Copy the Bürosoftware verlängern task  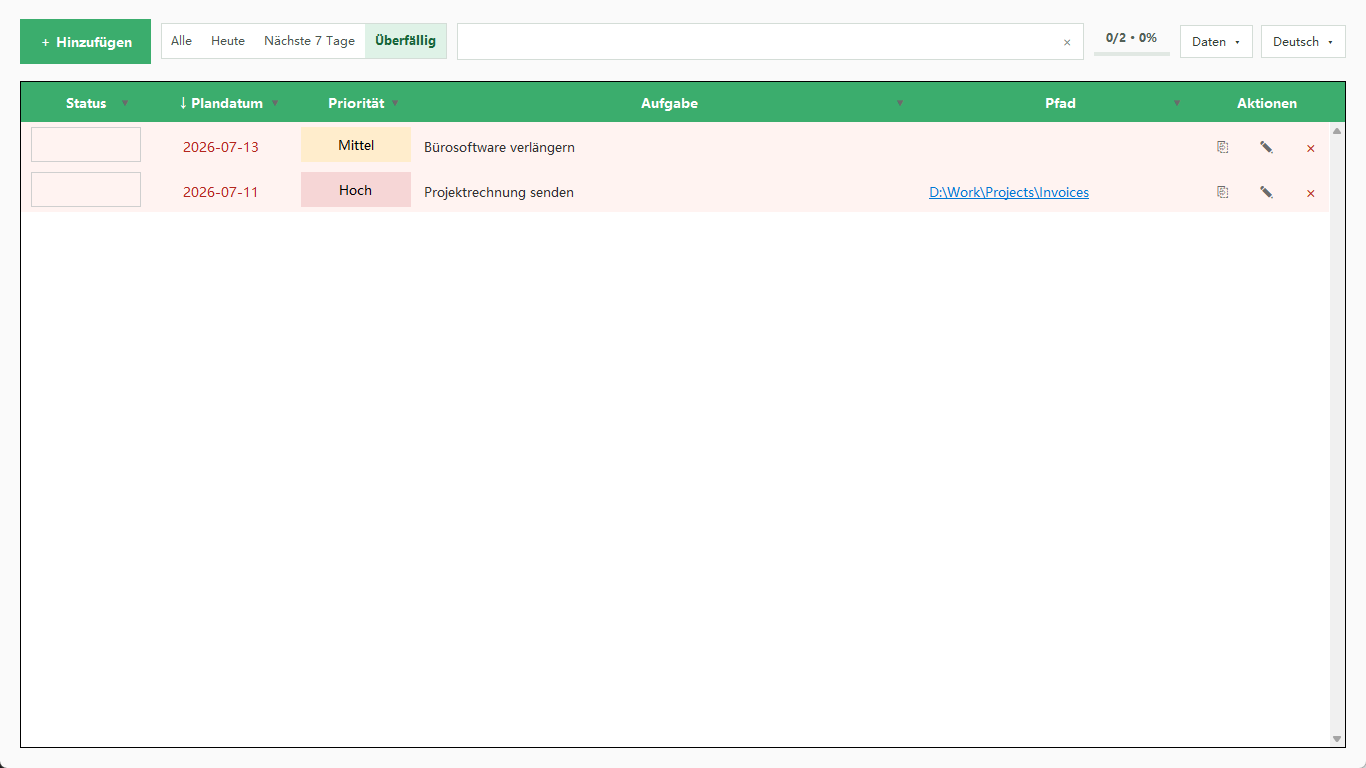click(1222, 147)
